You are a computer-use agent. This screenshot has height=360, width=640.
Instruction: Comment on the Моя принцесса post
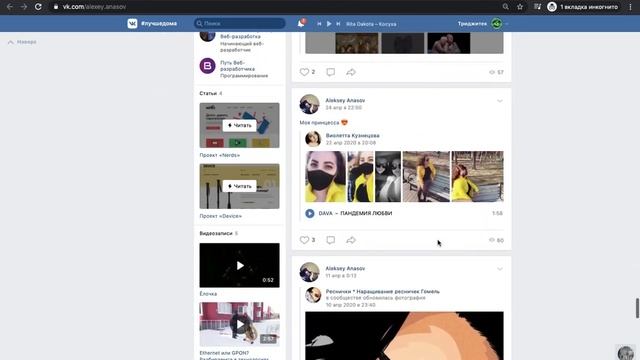(x=331, y=240)
